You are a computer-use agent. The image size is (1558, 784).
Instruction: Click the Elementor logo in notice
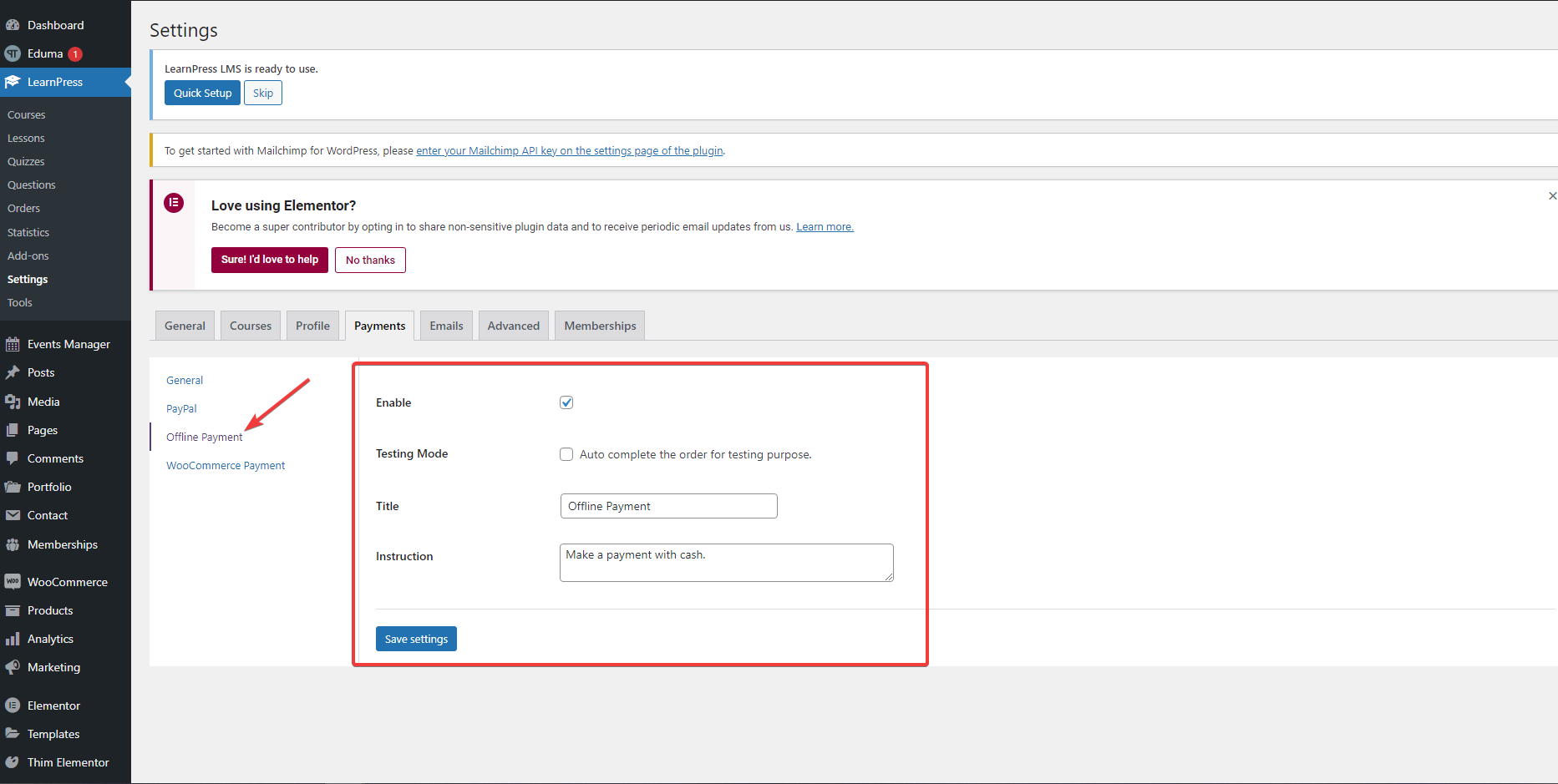tap(174, 203)
